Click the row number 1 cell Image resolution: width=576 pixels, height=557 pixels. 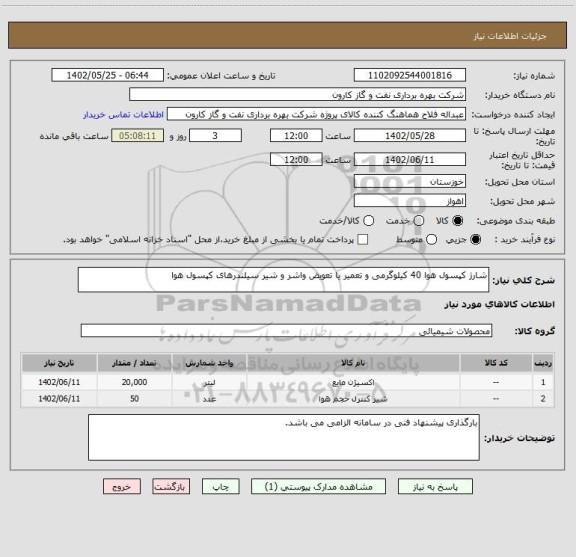click(543, 382)
